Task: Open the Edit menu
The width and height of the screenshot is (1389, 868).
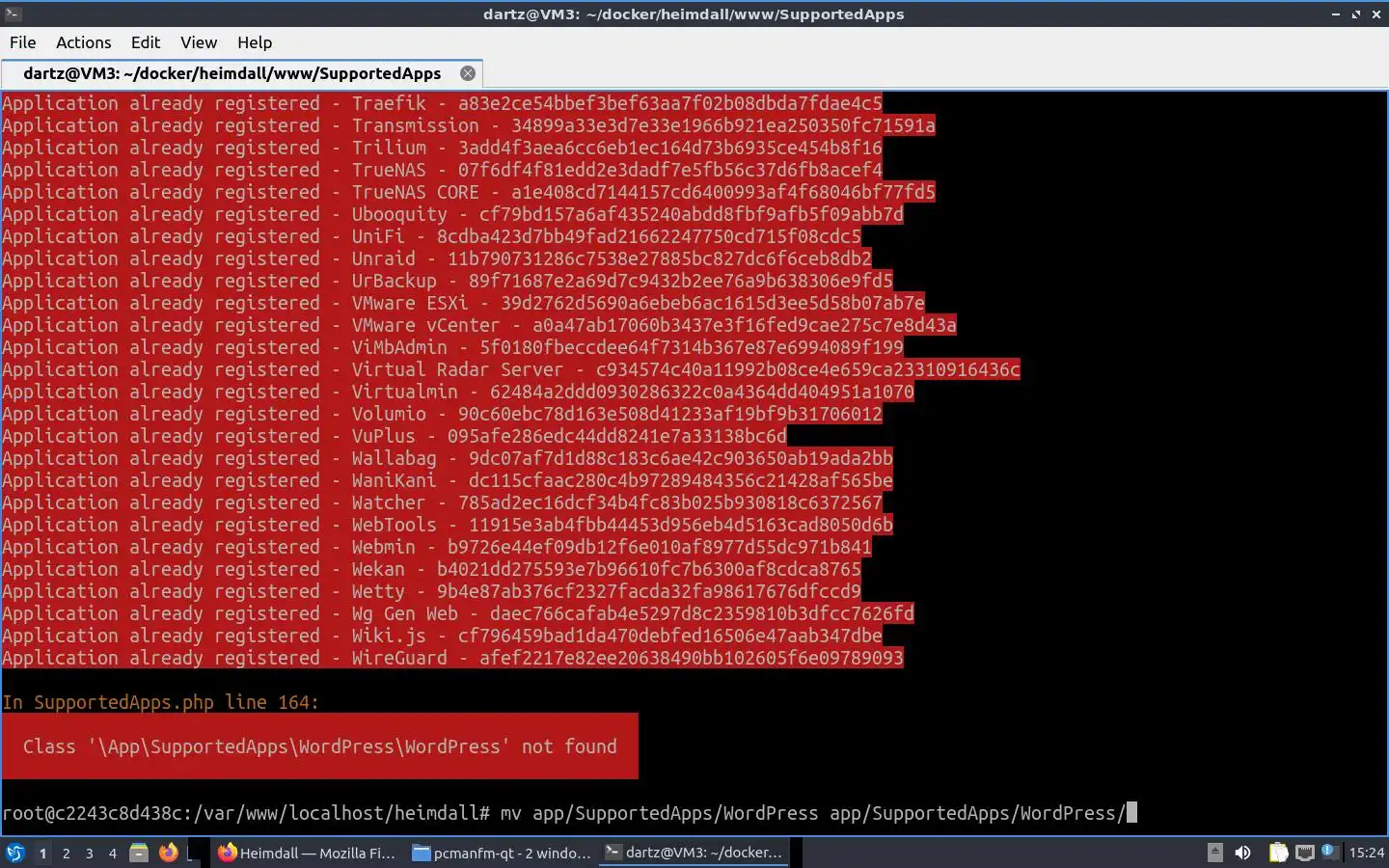Action: tap(146, 42)
